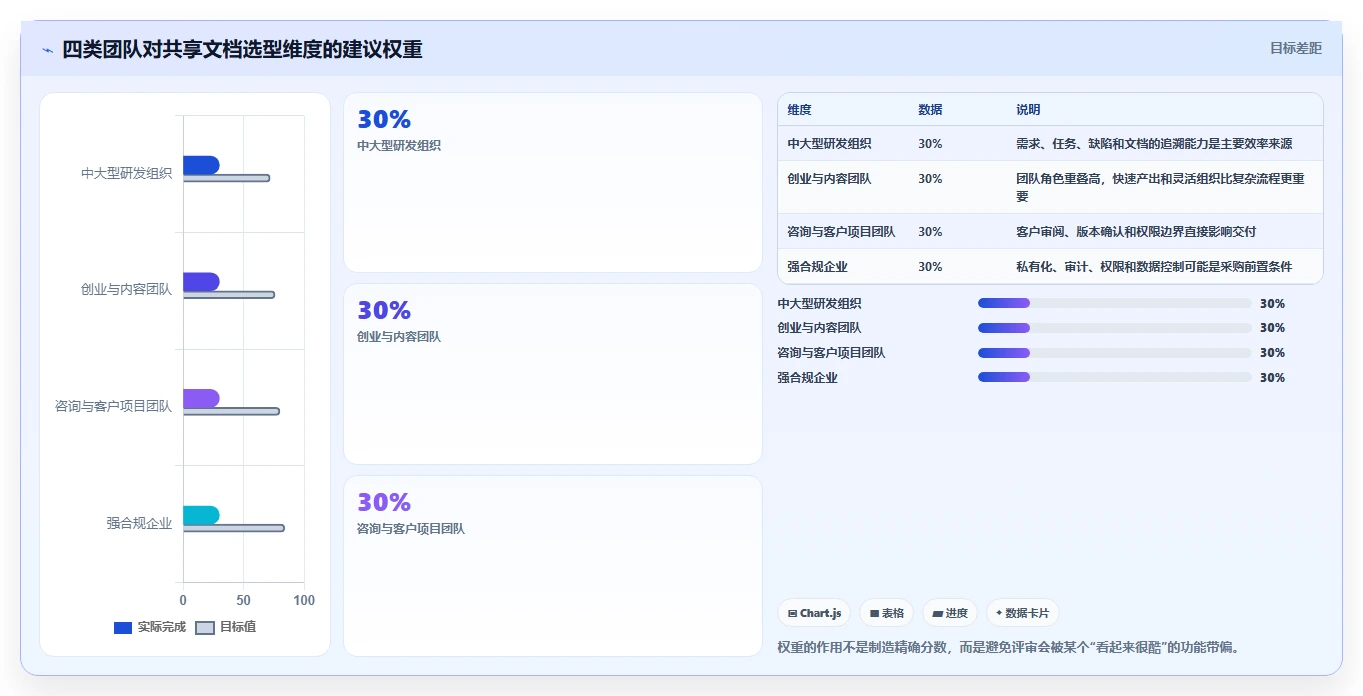Toggle the 实际完成 legend item
The image size is (1363, 696).
(x=150, y=627)
